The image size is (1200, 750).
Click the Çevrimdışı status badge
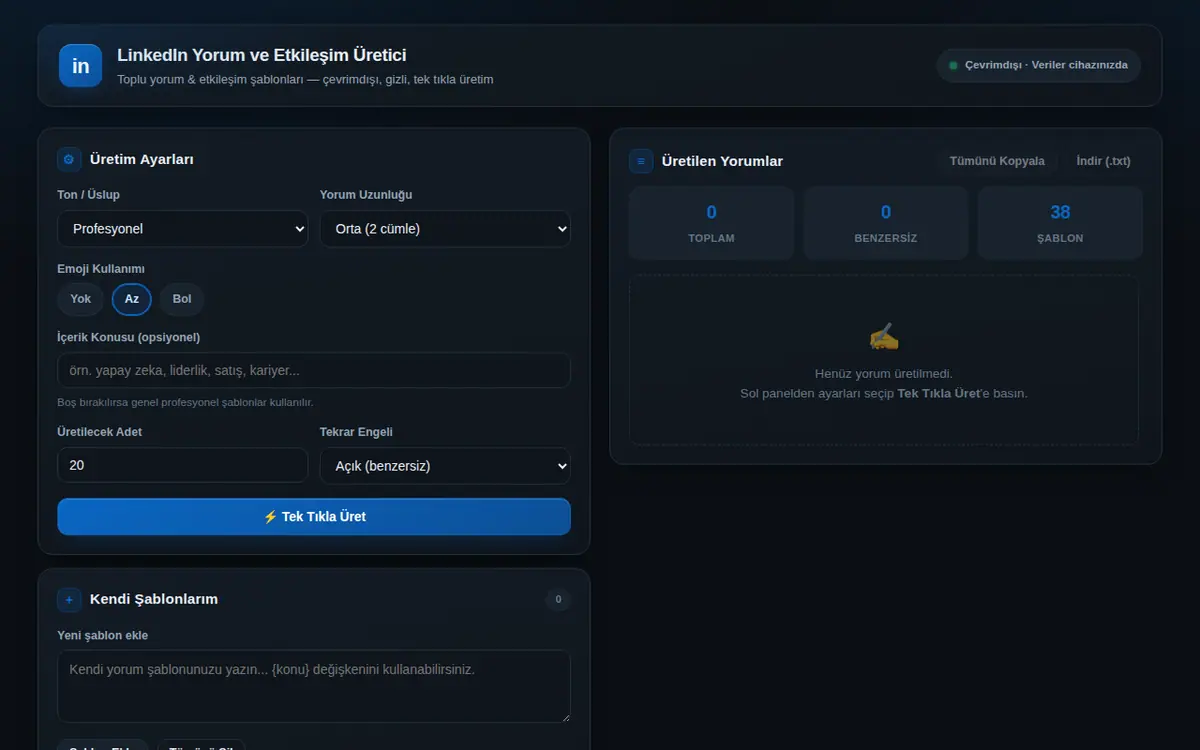pos(1039,66)
